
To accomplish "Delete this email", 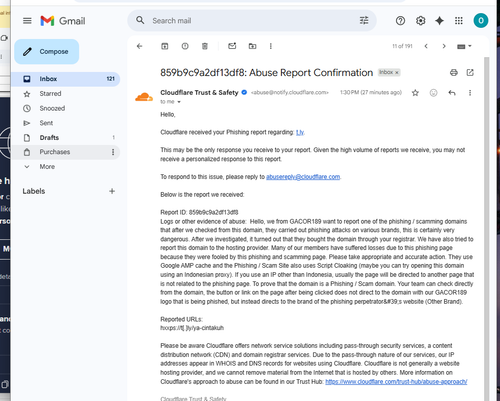I will [x=205, y=46].
